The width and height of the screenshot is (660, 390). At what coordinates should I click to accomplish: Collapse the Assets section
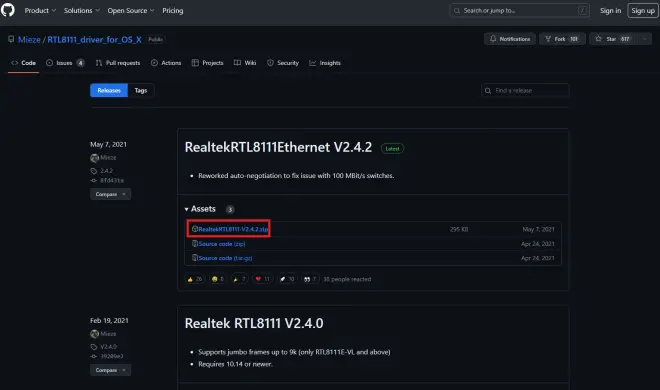[x=200, y=209]
